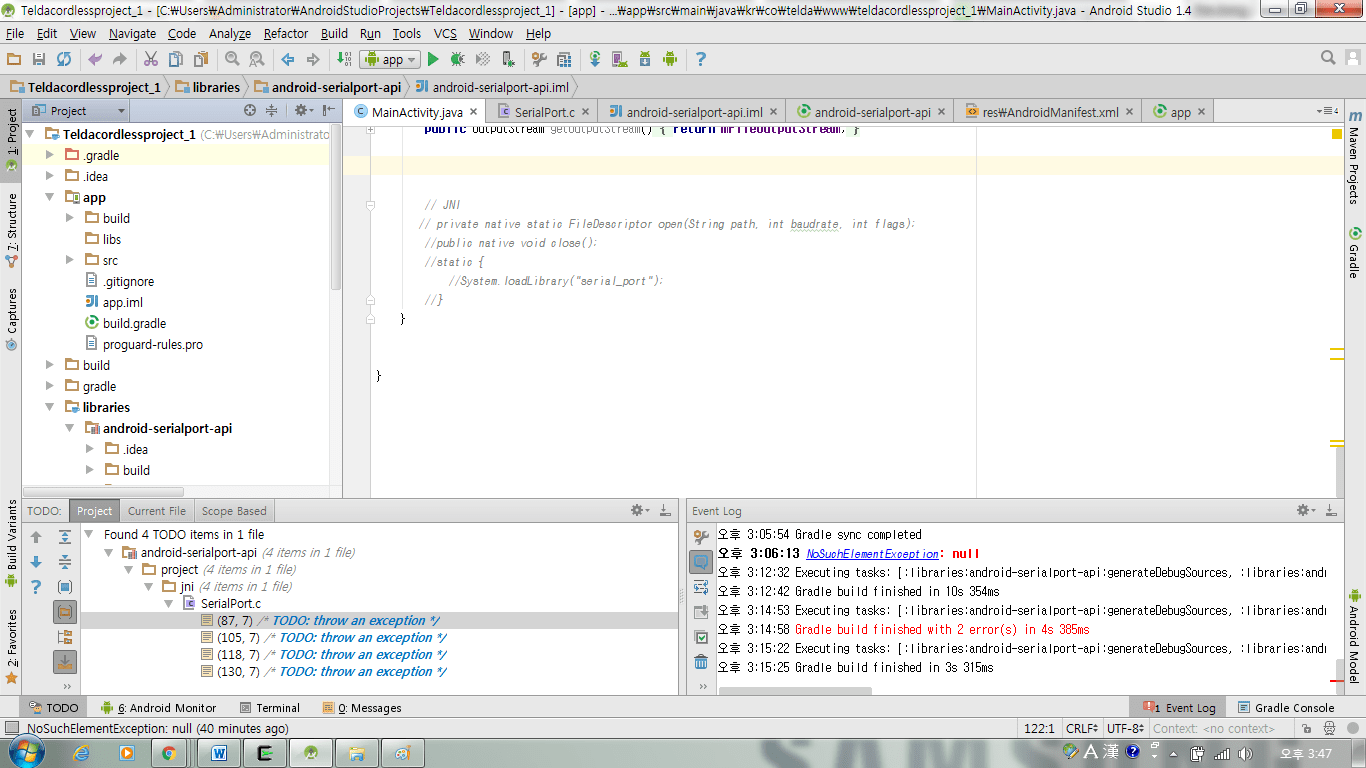Open the Refactor menu

[285, 33]
